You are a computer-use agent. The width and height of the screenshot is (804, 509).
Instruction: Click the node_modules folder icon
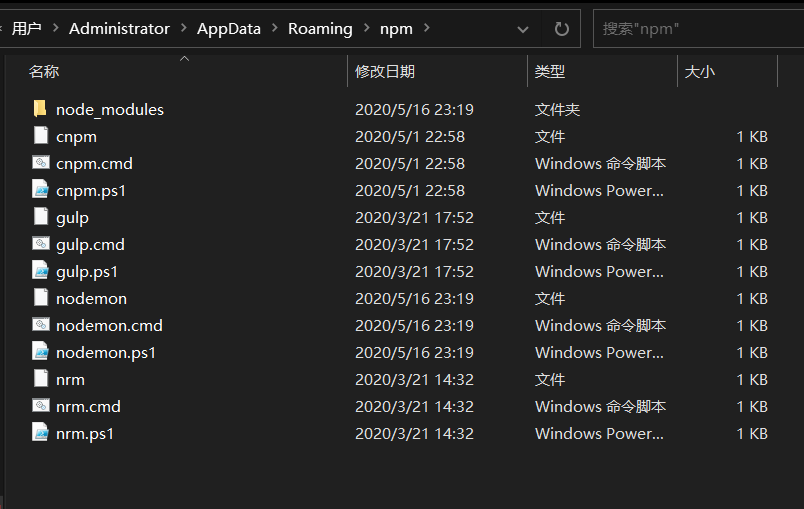pyautogui.click(x=40, y=109)
